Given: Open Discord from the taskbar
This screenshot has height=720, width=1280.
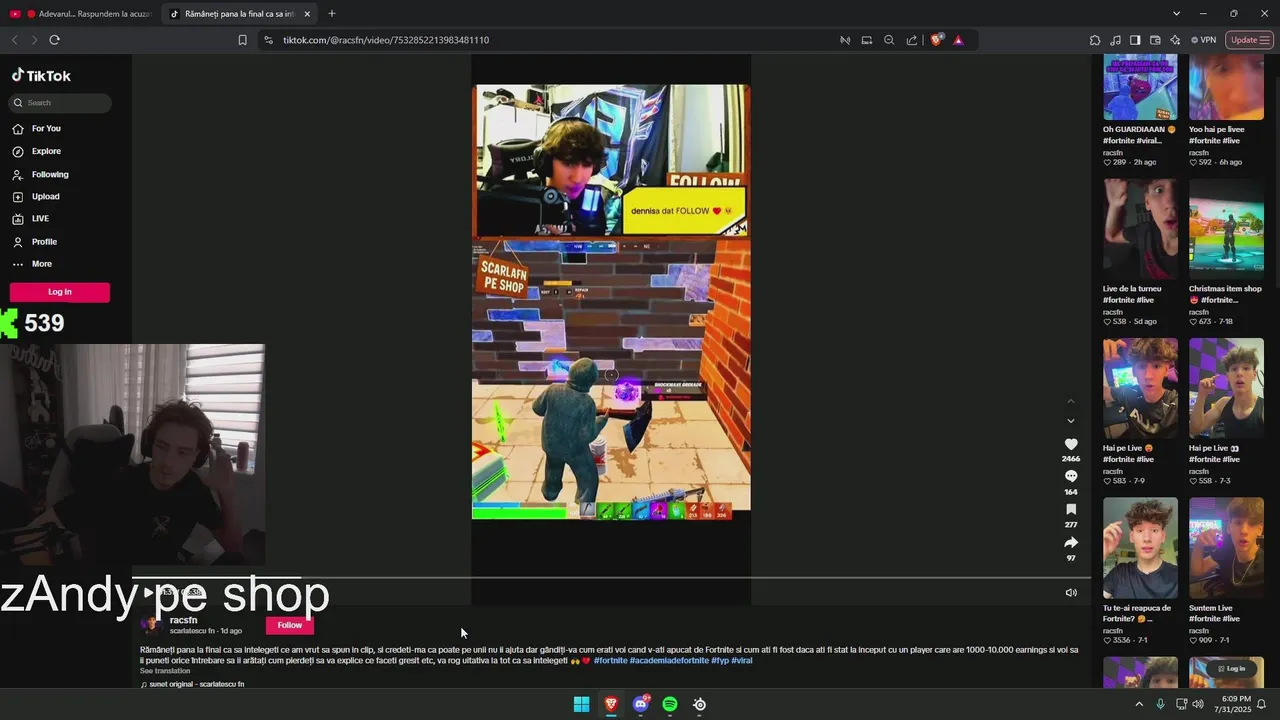Looking at the screenshot, I should point(641,704).
